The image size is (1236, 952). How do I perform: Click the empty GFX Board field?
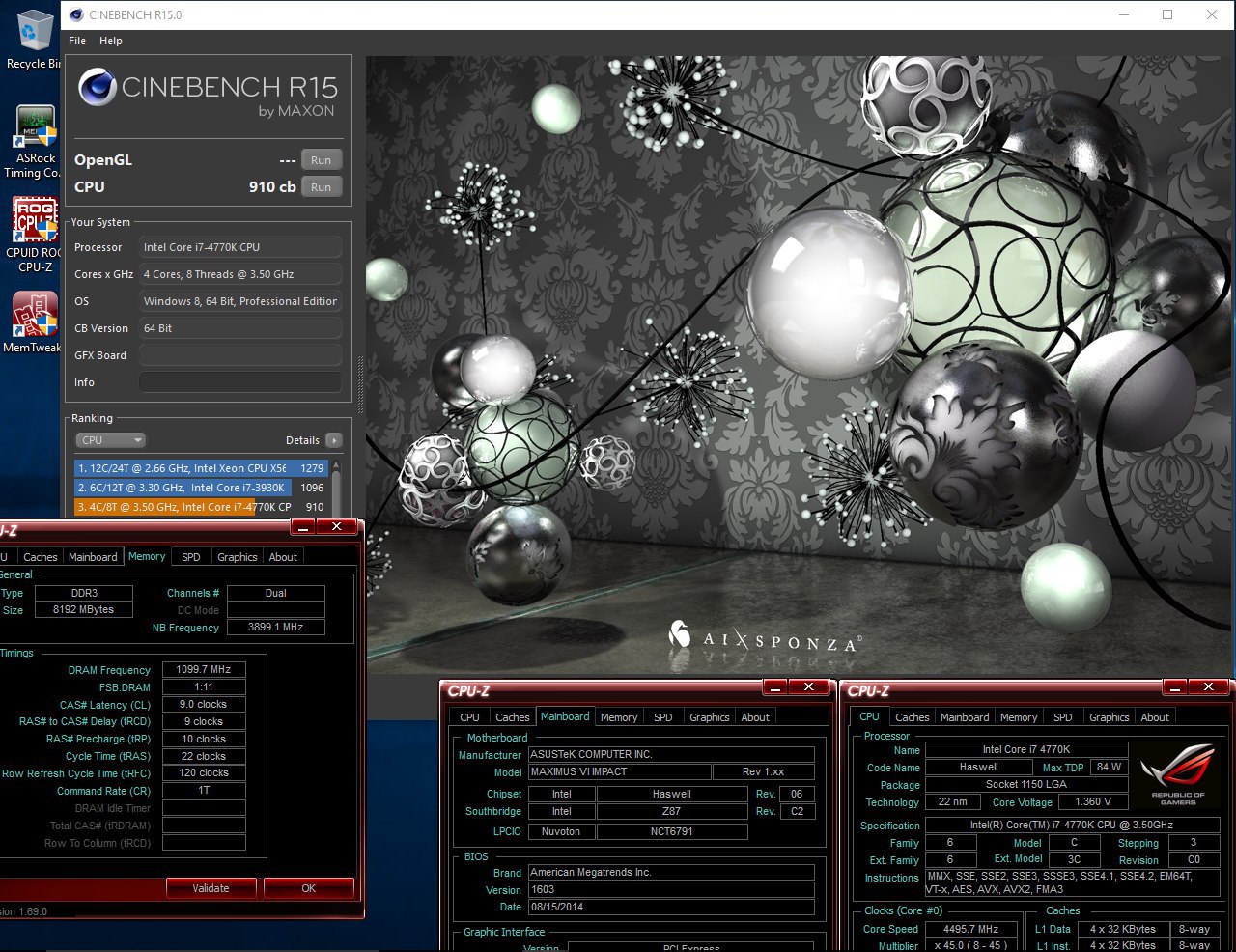coord(240,355)
